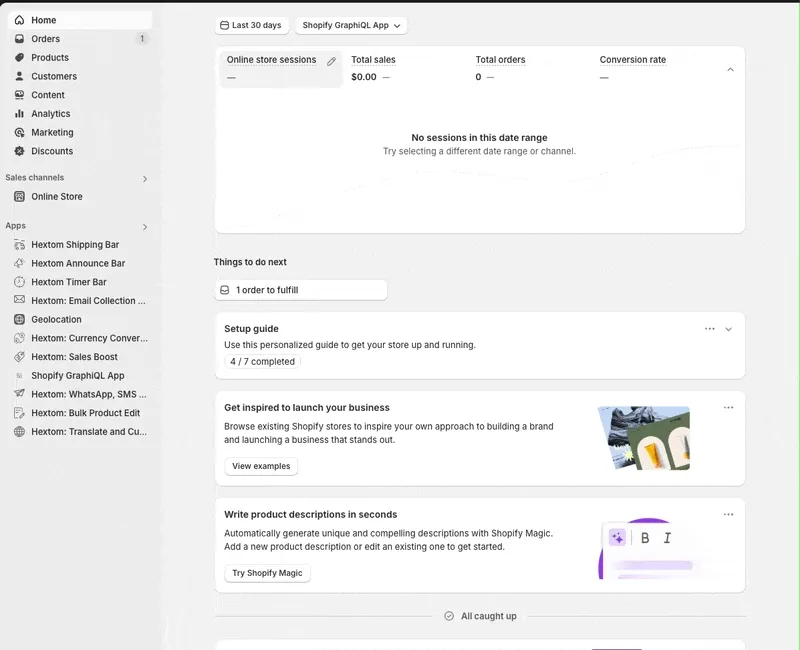
Task: Click the Sales channels heading text
Action: [35, 178]
